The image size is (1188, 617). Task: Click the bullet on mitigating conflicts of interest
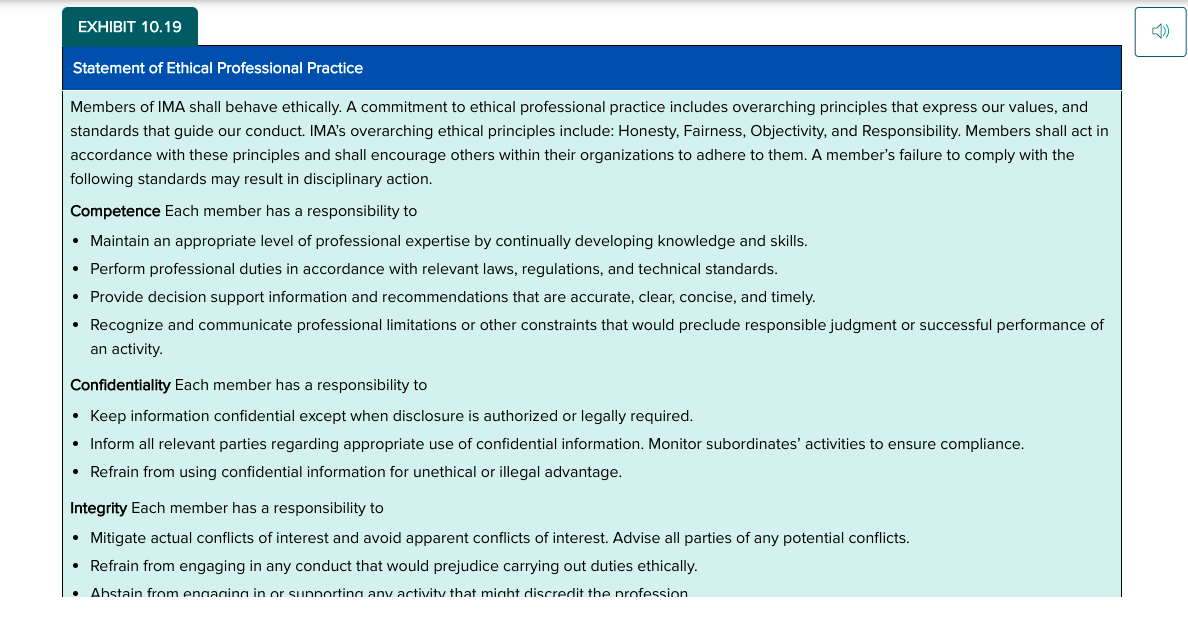tap(499, 538)
